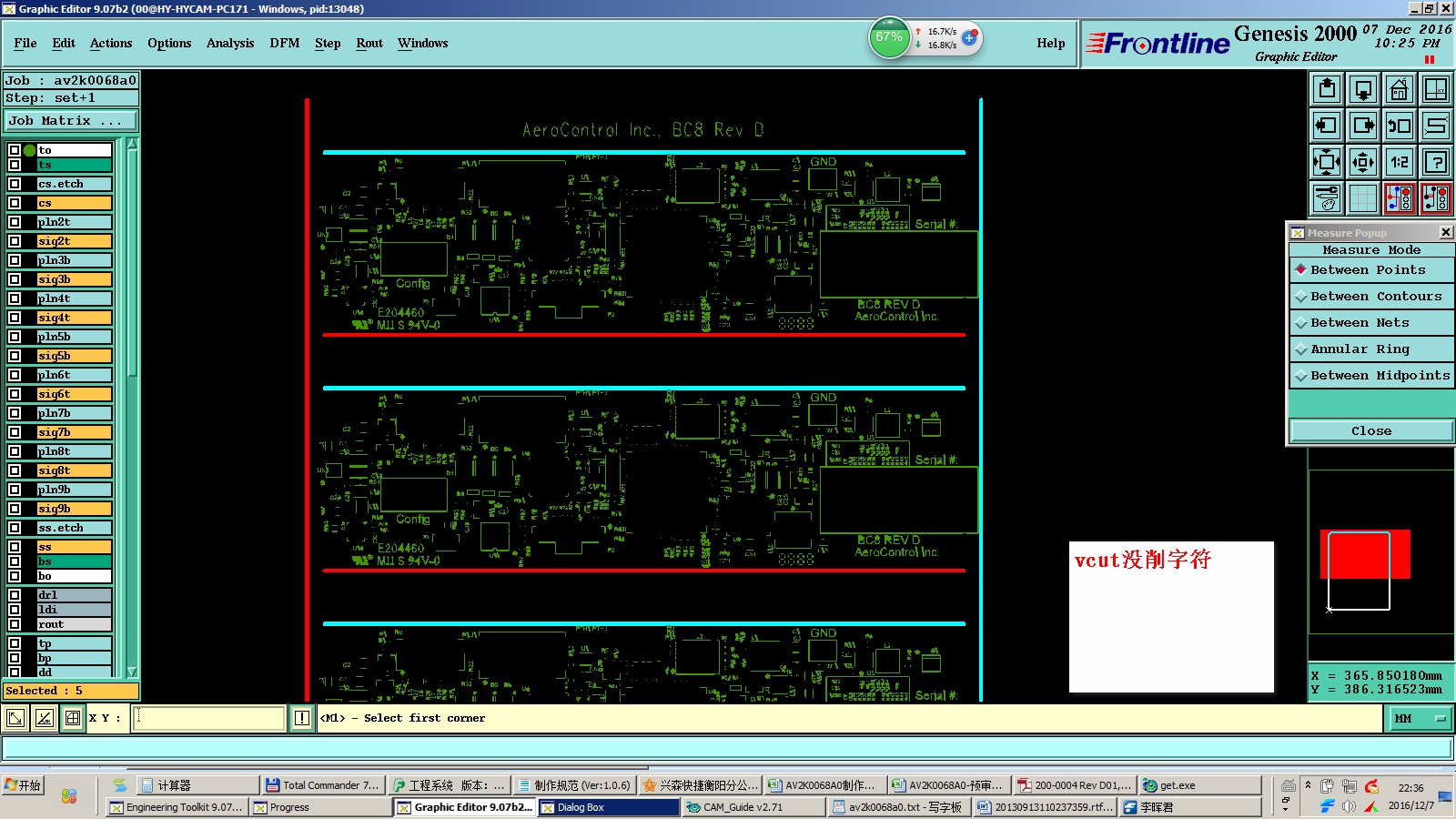Image resolution: width=1456 pixels, height=819 pixels.
Task: Open the tools and palette settings icon
Action: (1327, 198)
